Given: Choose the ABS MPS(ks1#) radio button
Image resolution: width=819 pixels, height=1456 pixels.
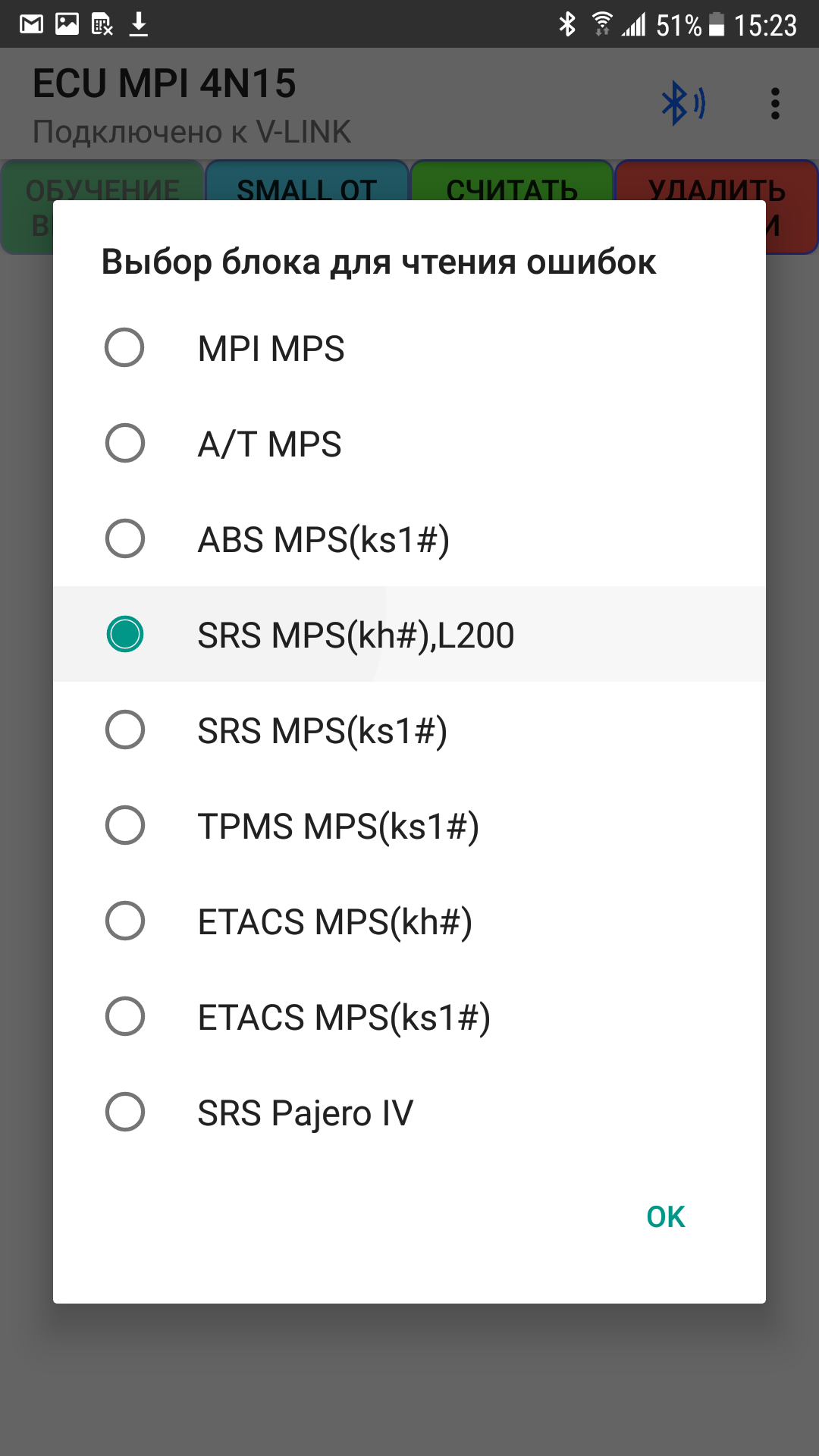Looking at the screenshot, I should [125, 539].
